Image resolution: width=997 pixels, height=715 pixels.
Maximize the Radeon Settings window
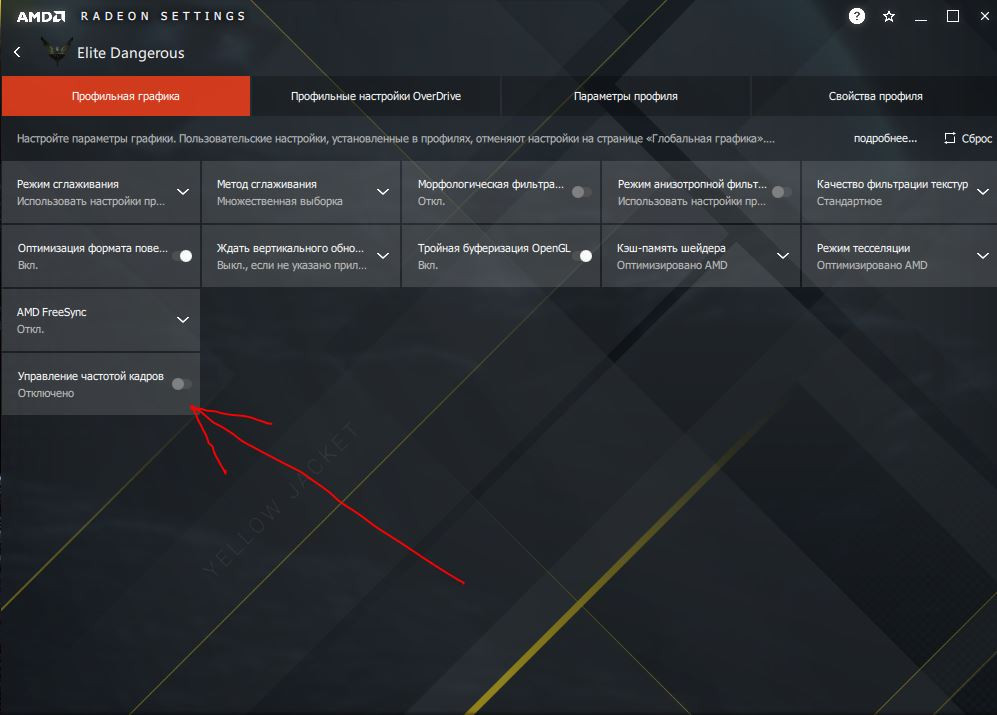point(952,17)
